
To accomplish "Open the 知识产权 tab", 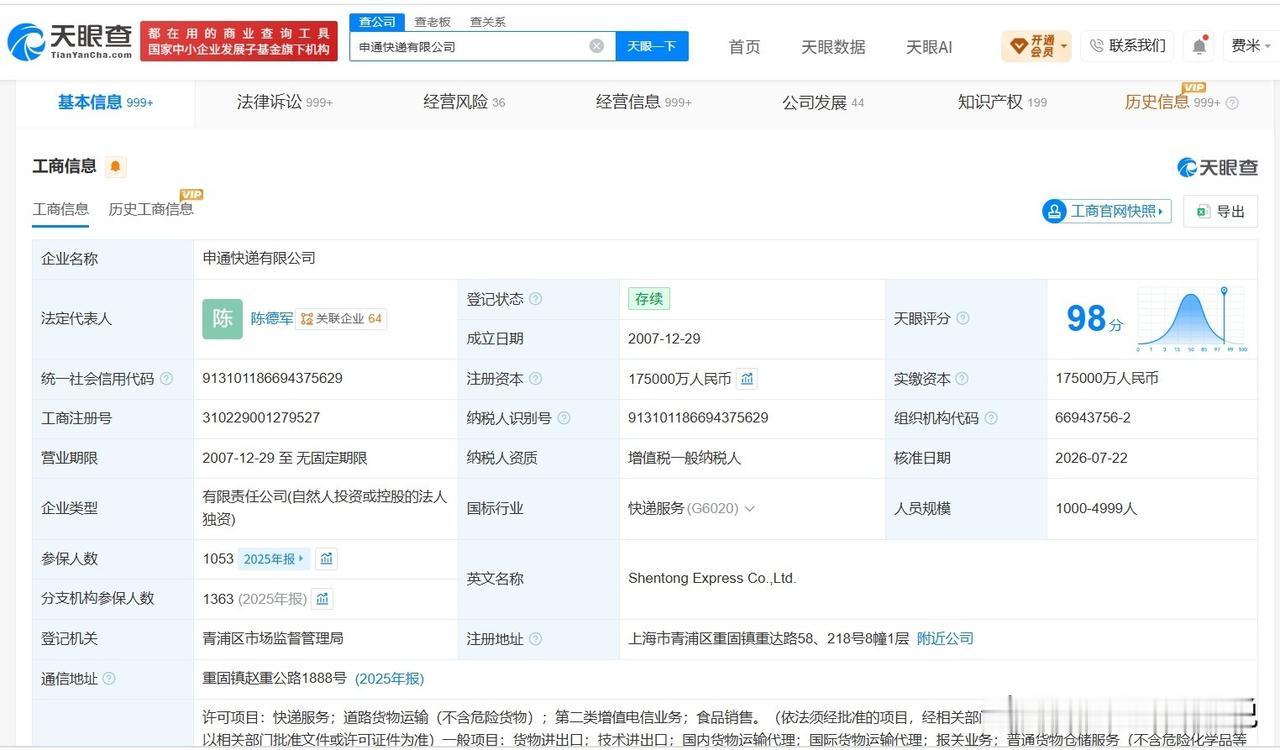I will click(1002, 102).
